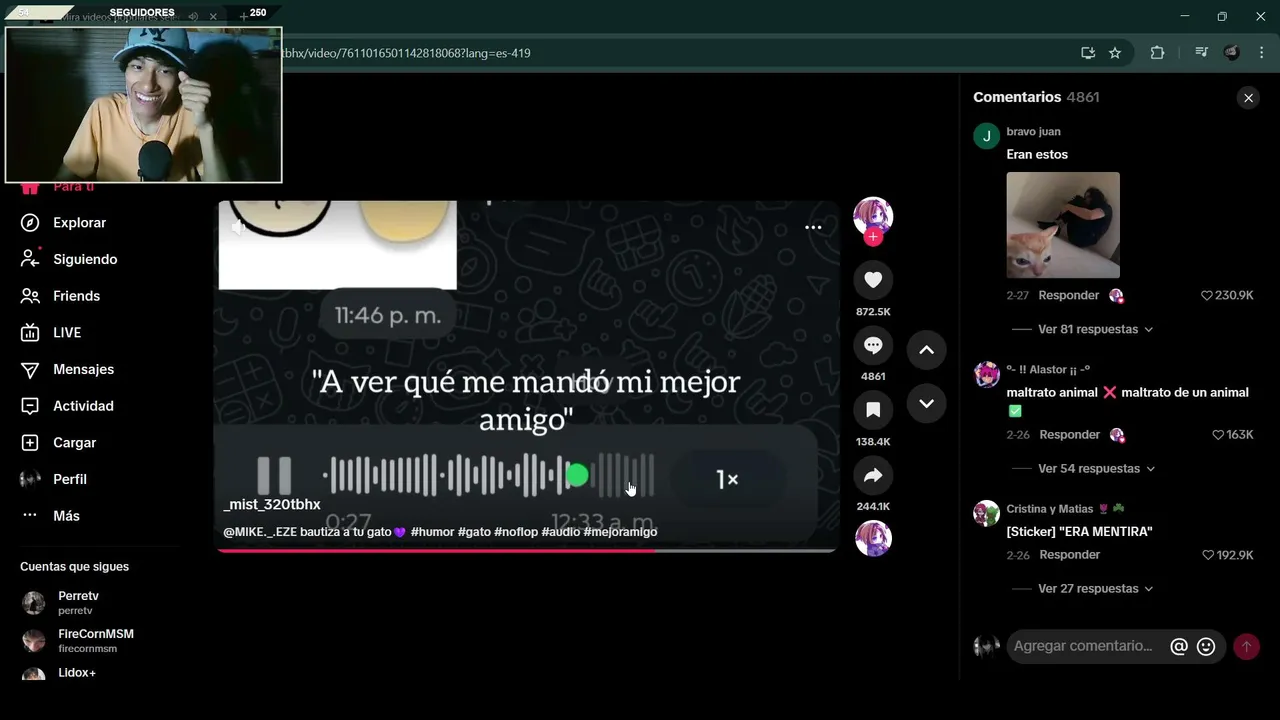The image size is (1280, 720).
Task: Open Alastor's profile avatar
Action: 987,374
